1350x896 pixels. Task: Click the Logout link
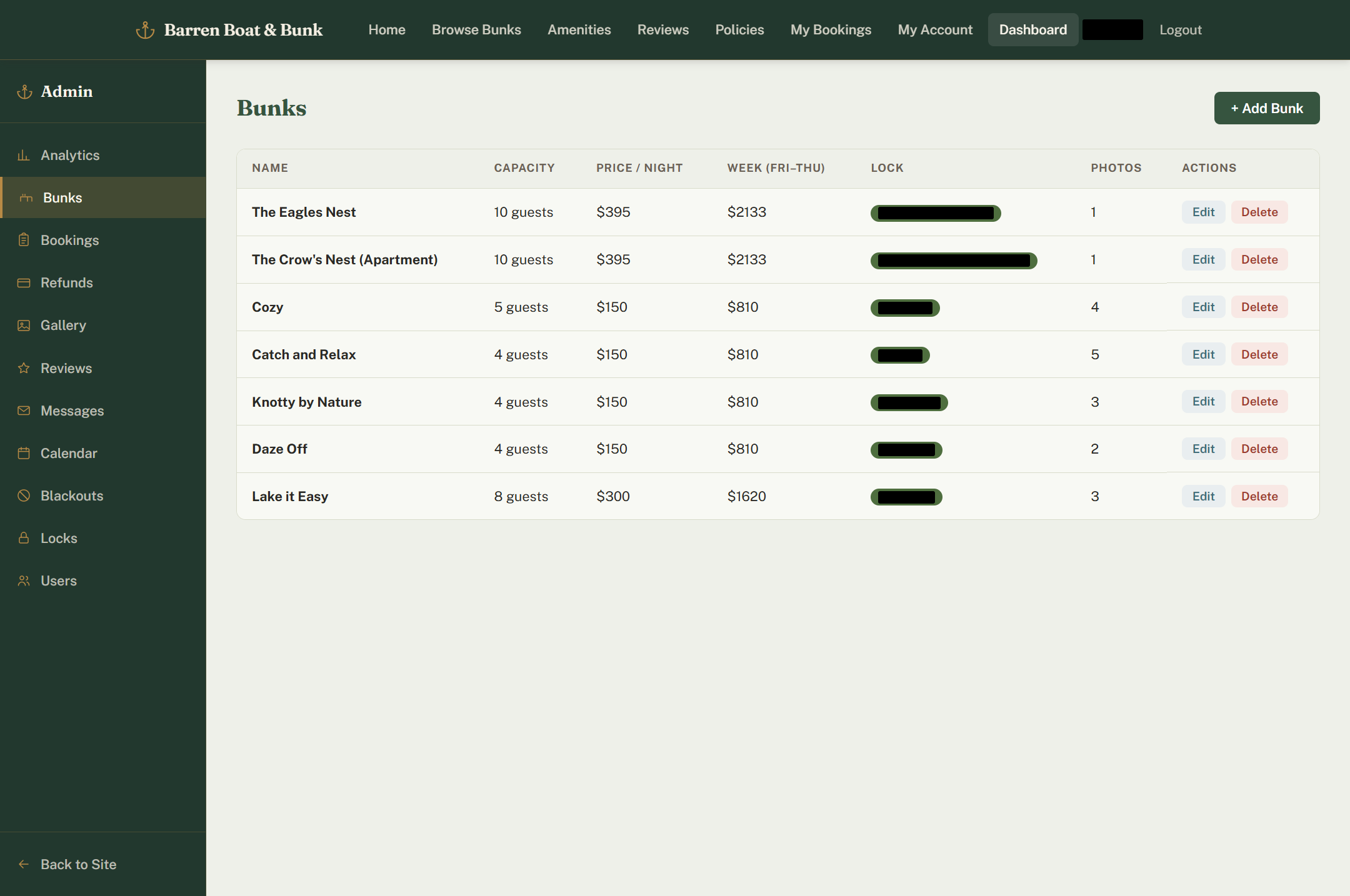pos(1181,30)
